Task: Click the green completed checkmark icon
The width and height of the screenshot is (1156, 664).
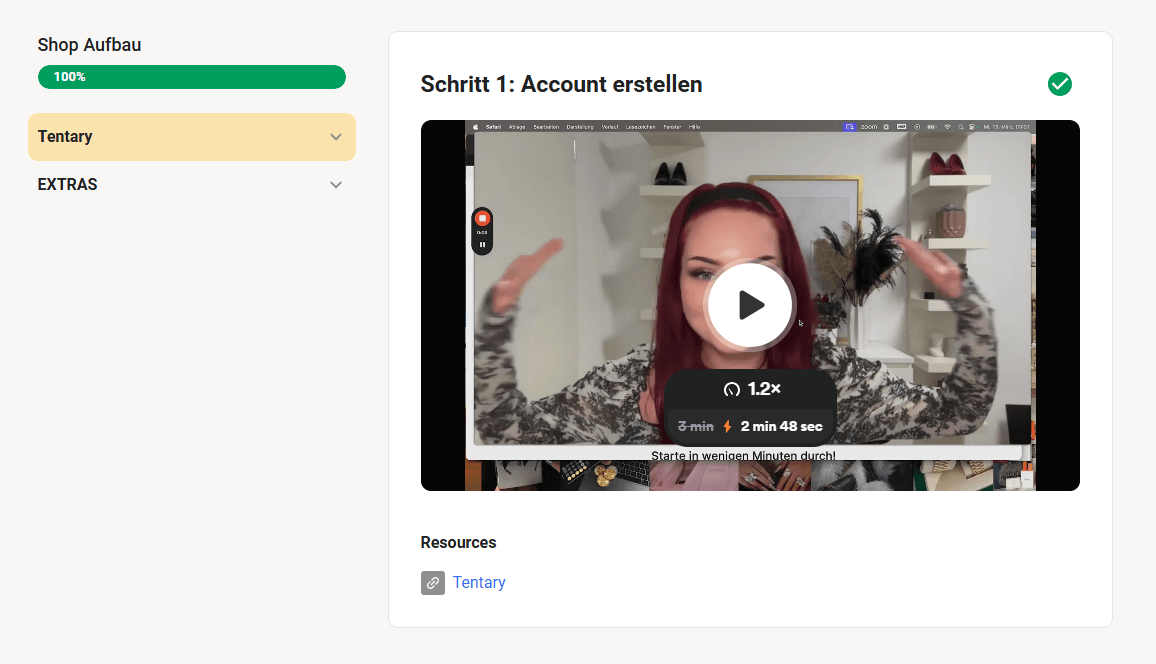Action: tap(1059, 84)
